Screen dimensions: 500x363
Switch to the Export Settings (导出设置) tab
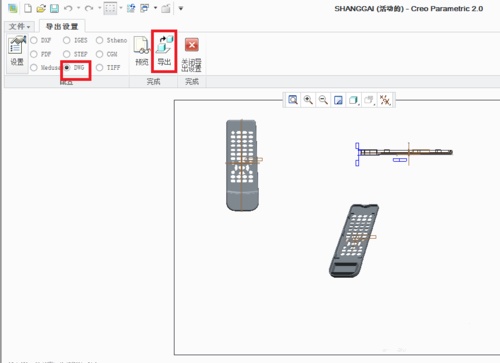62,26
